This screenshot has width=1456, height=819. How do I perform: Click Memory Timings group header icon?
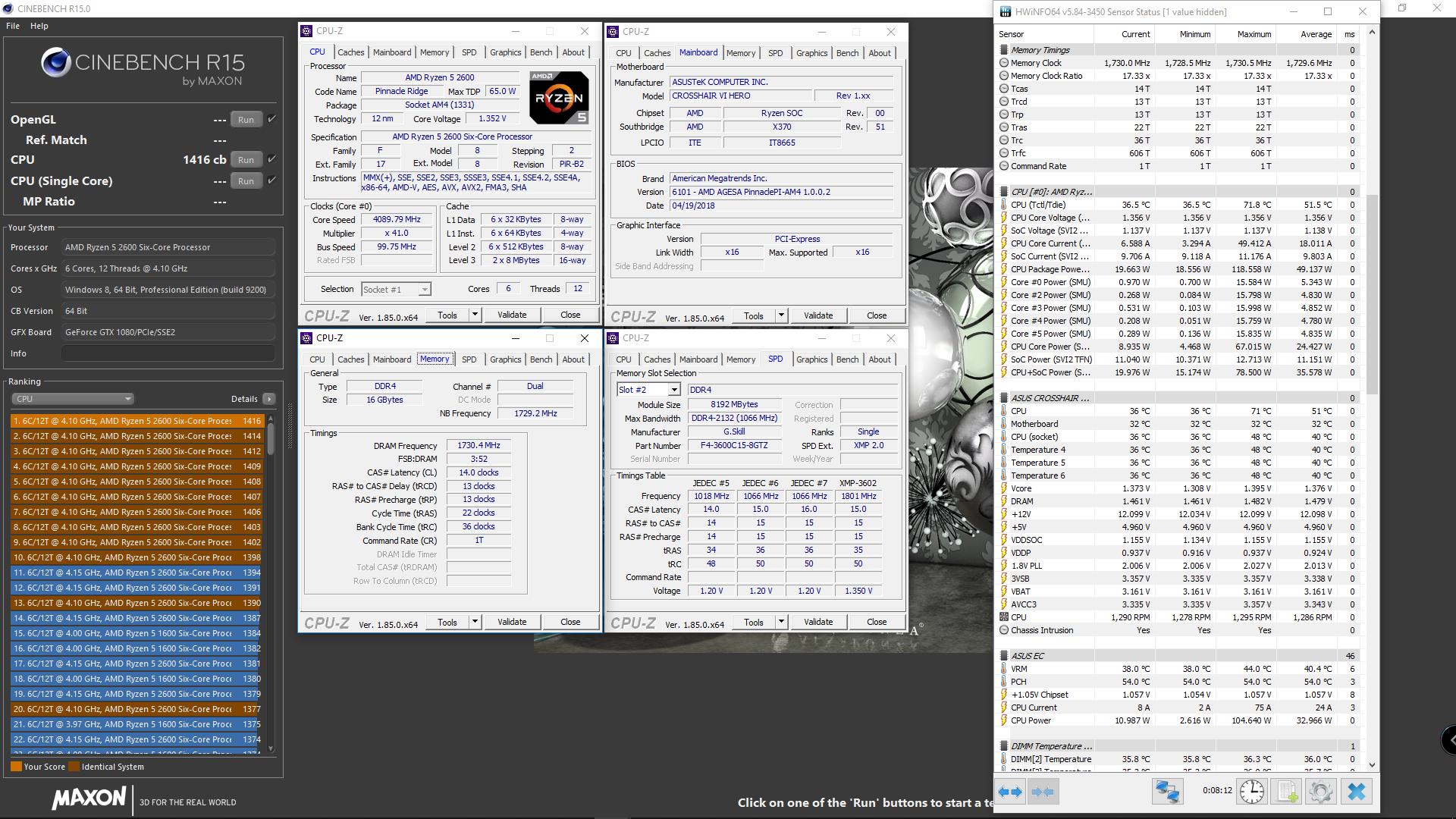[x=1004, y=50]
